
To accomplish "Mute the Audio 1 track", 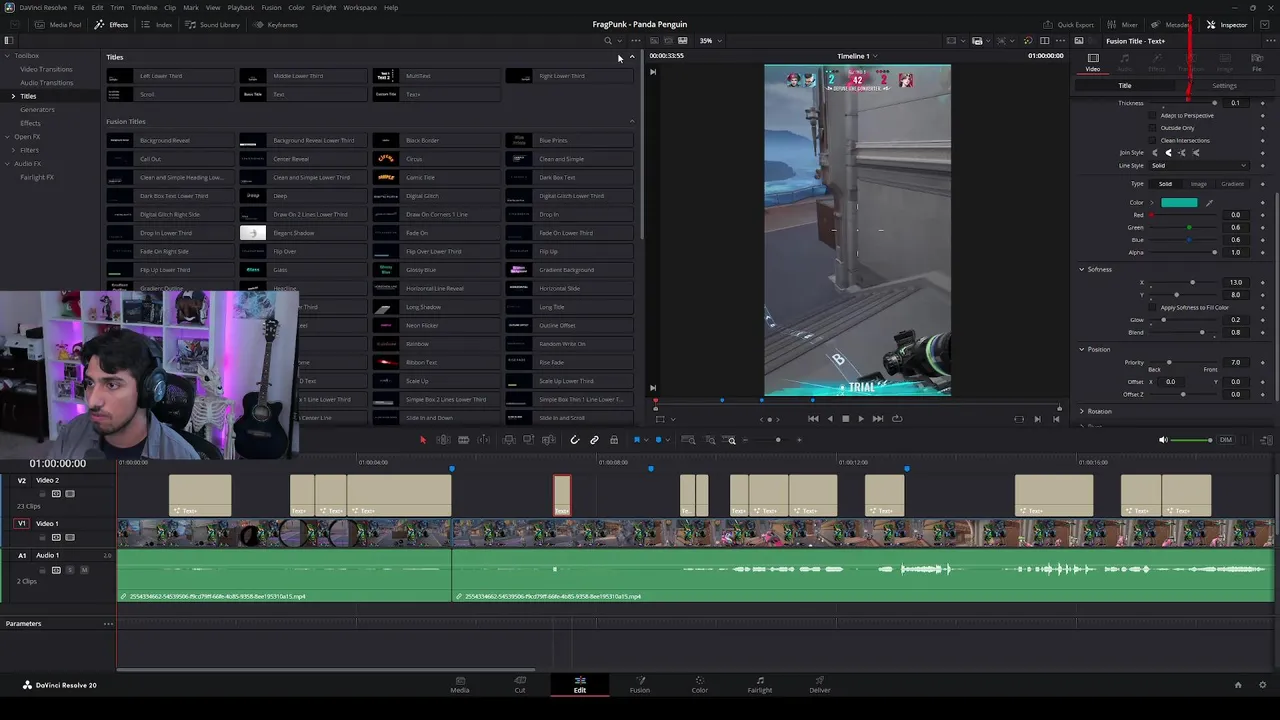I will tap(84, 570).
